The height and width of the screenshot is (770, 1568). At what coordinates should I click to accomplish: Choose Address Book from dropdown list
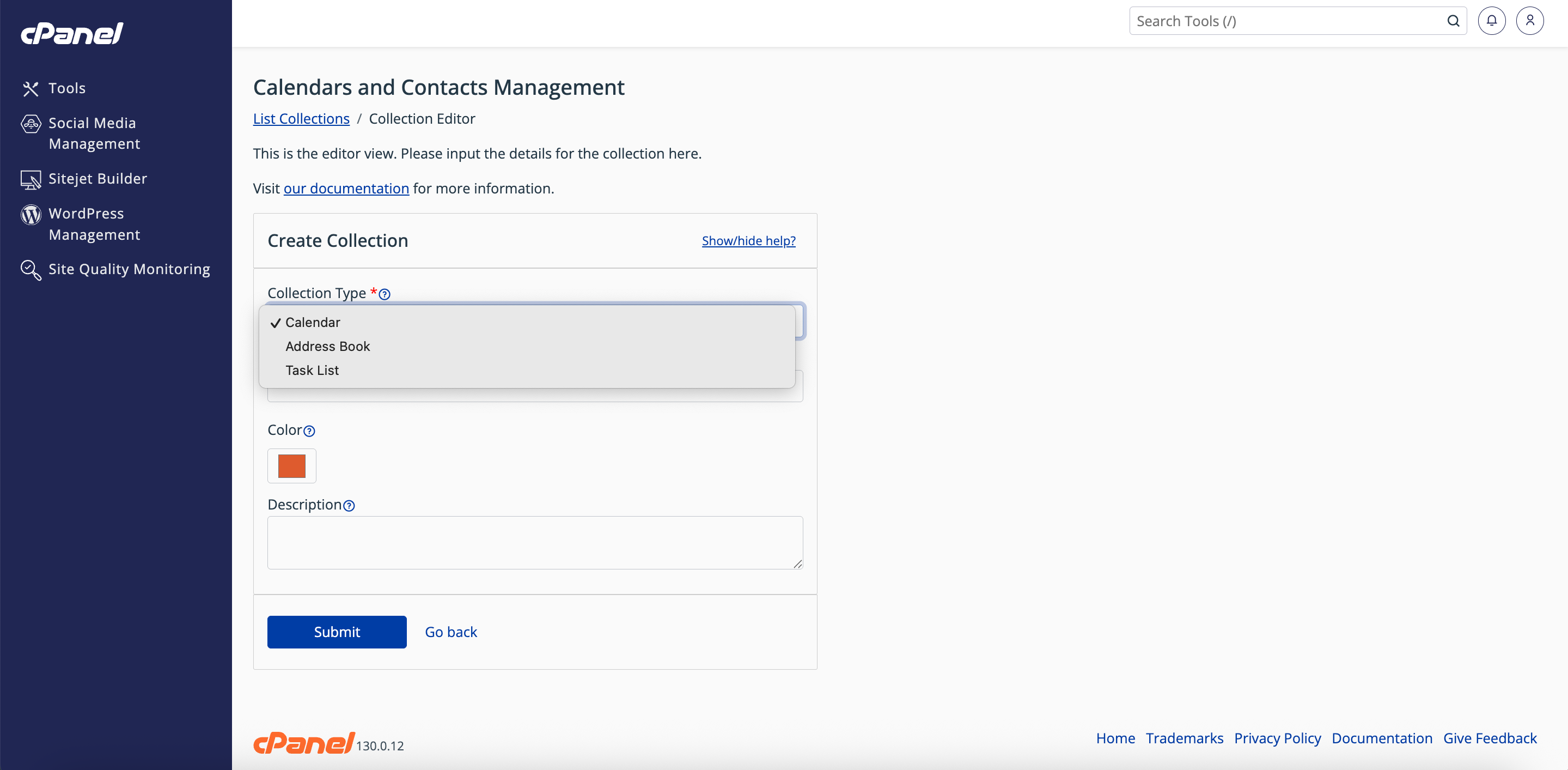click(327, 346)
